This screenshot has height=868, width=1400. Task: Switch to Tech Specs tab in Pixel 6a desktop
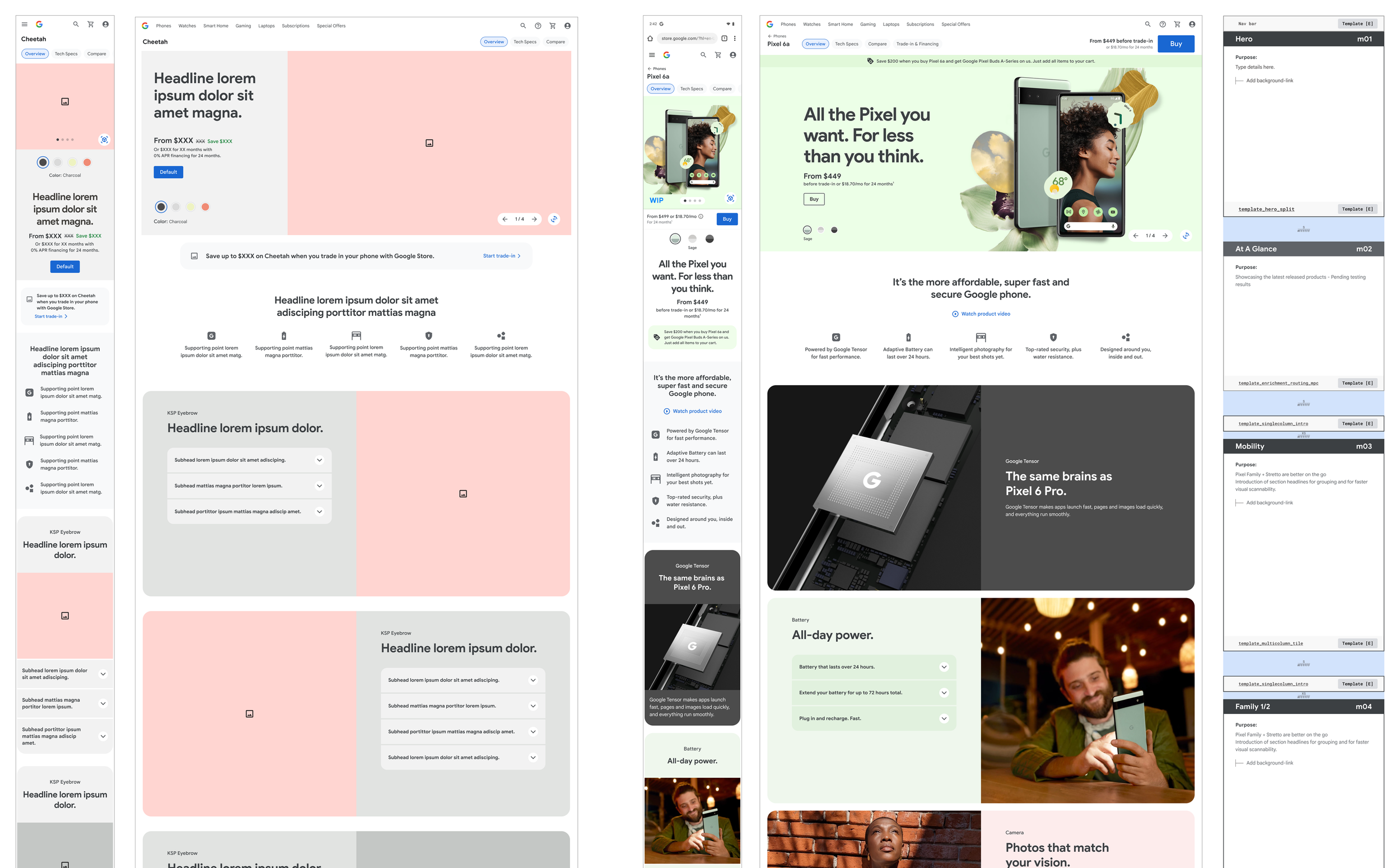846,44
